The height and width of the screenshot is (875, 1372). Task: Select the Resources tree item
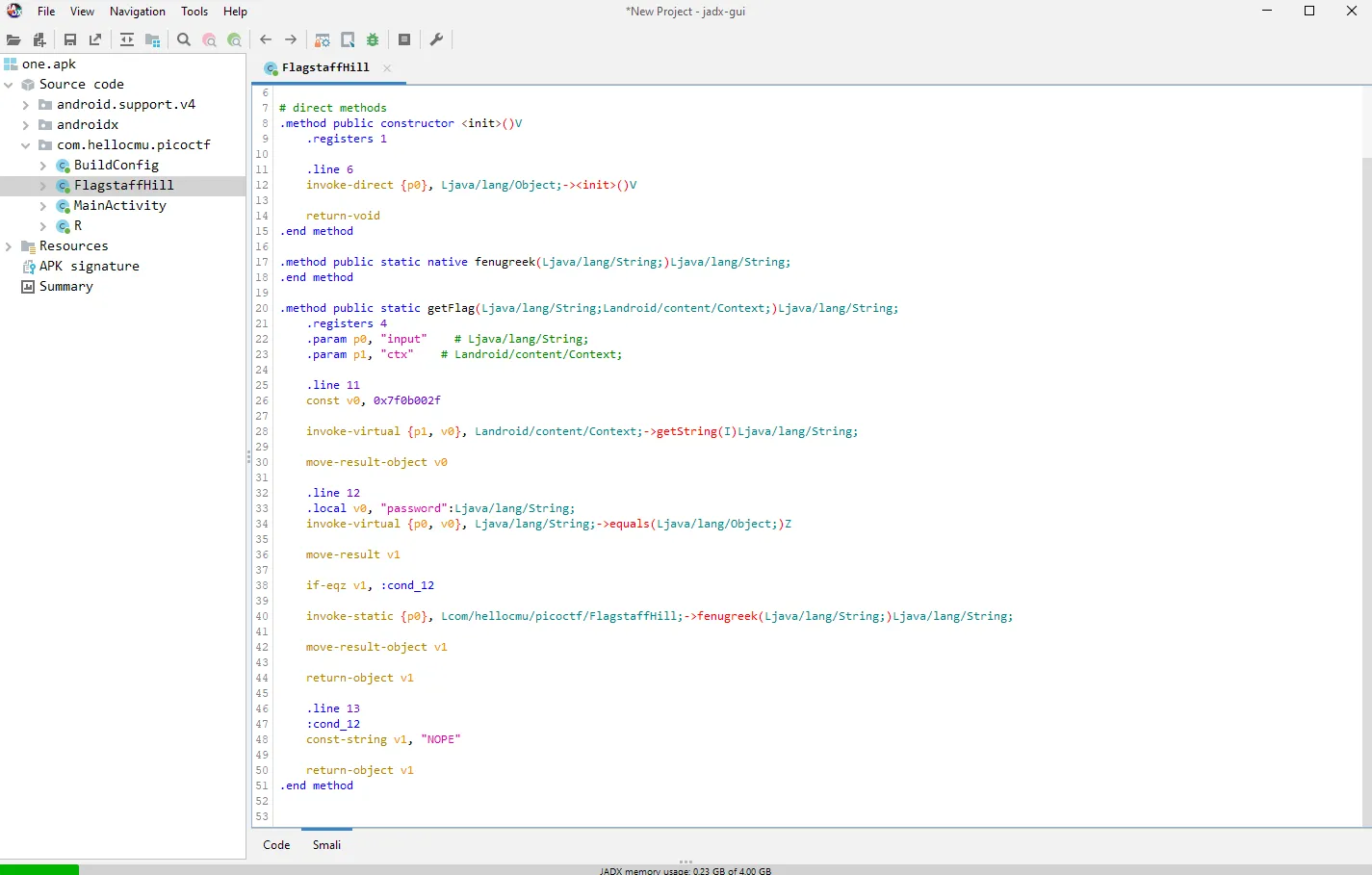point(73,246)
